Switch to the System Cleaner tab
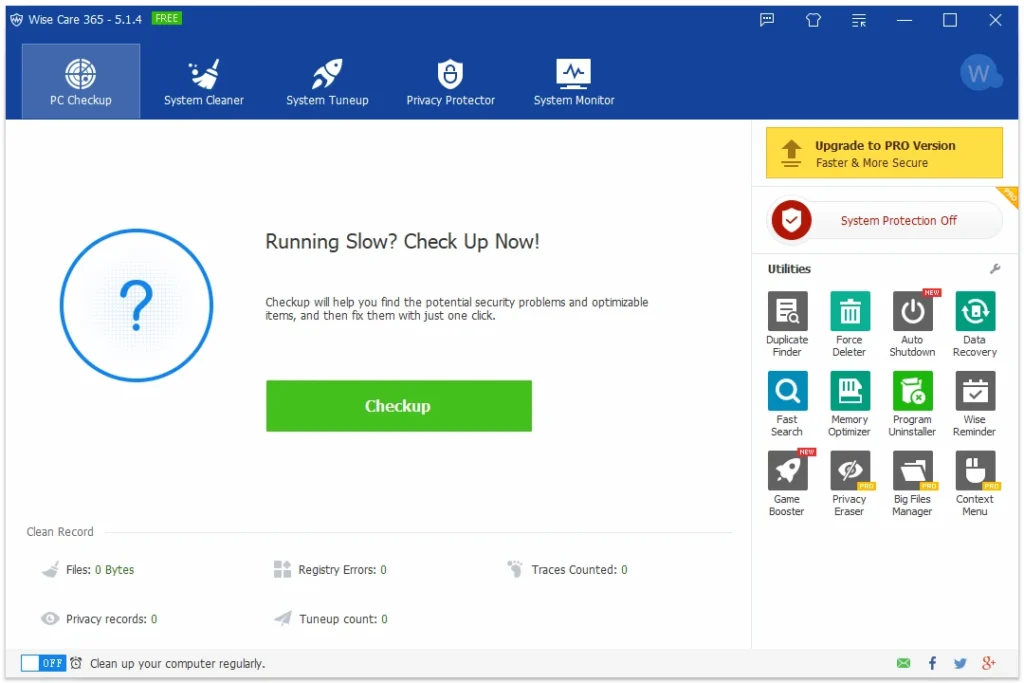The image size is (1024, 683). point(204,82)
